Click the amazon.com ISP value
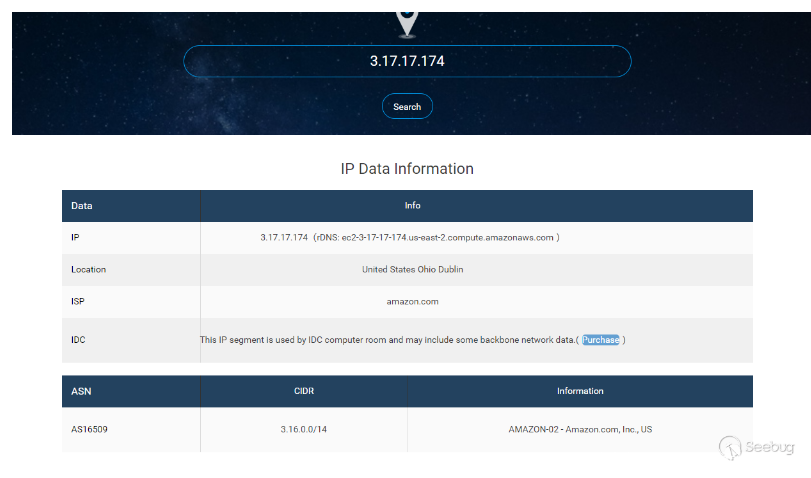This screenshot has width=811, height=478. [x=412, y=301]
